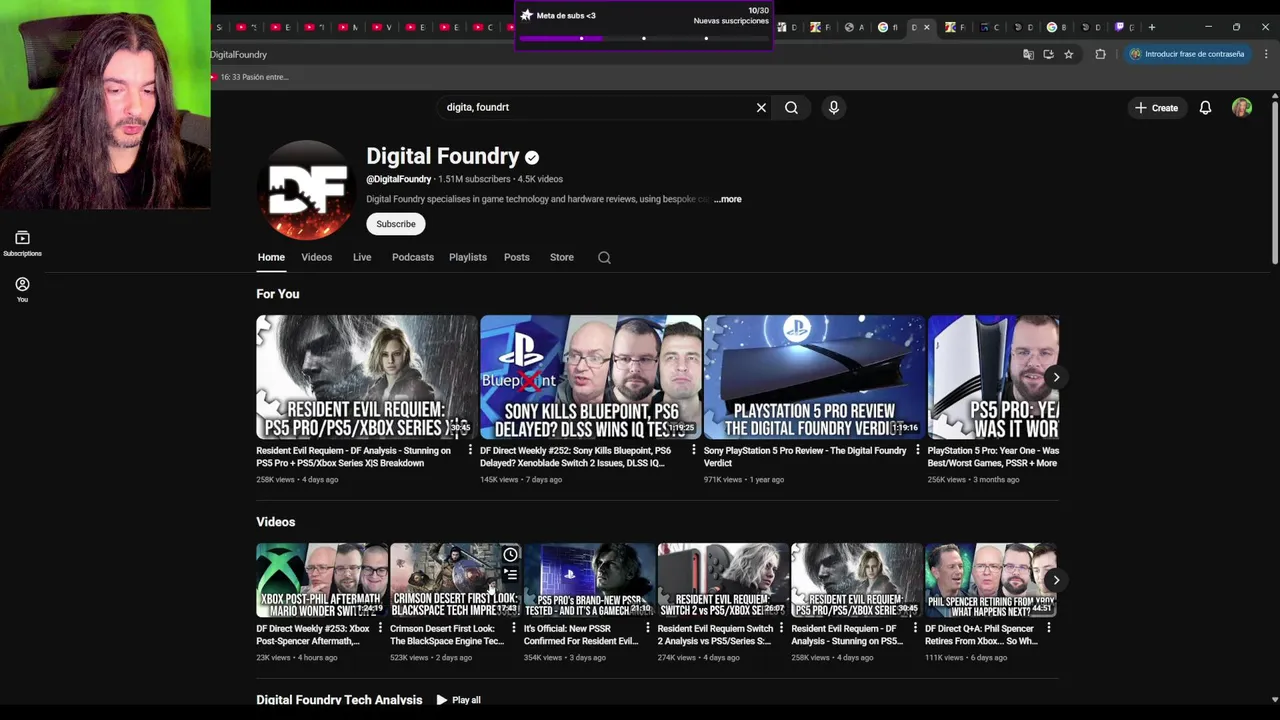Click 1.51M subscribers text

click(x=474, y=179)
